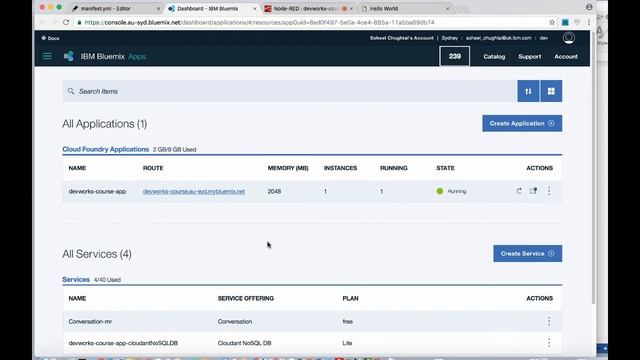Bookmark page with the star icon
The height and width of the screenshot is (360, 640).
[x=552, y=22]
